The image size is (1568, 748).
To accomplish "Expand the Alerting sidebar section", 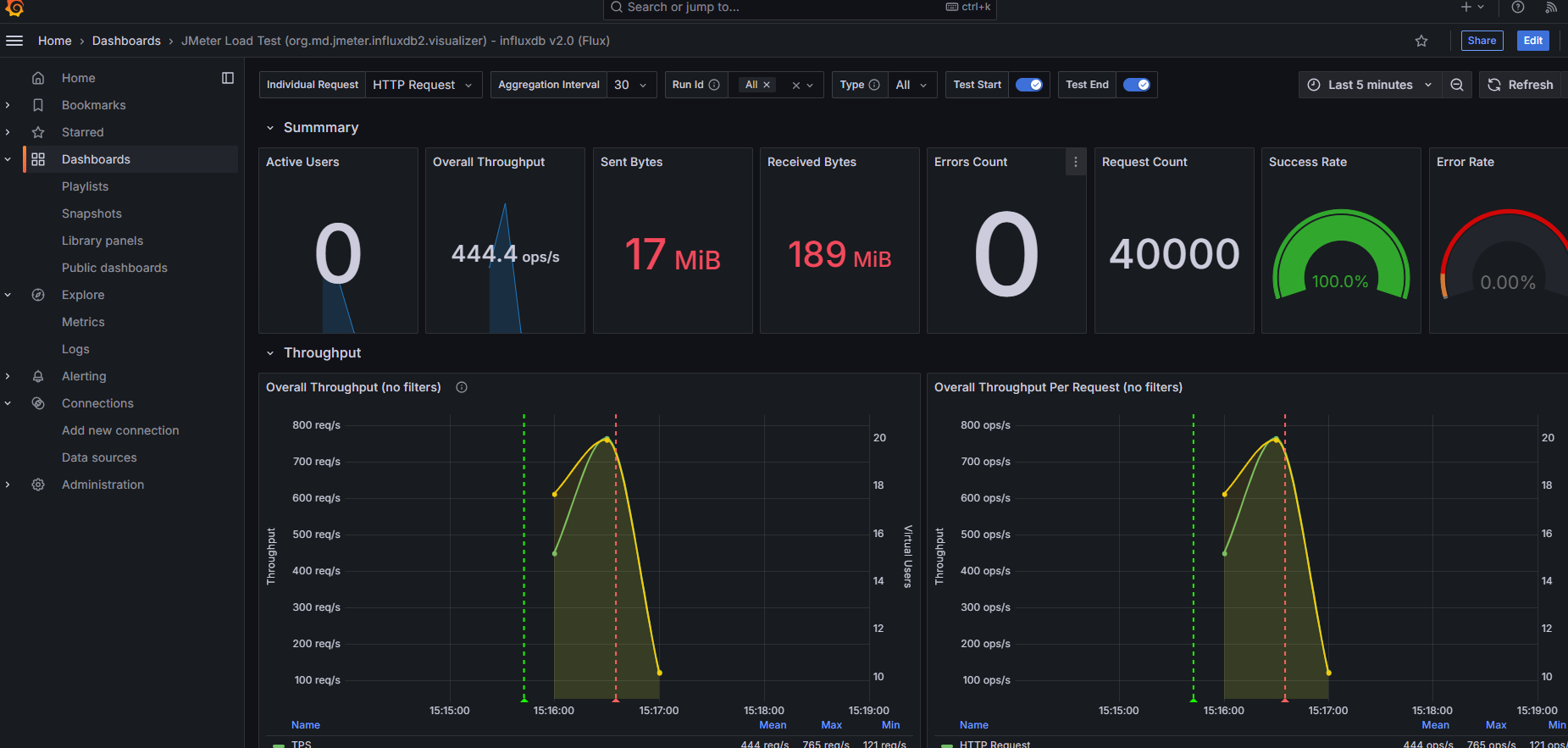I will tap(8, 376).
